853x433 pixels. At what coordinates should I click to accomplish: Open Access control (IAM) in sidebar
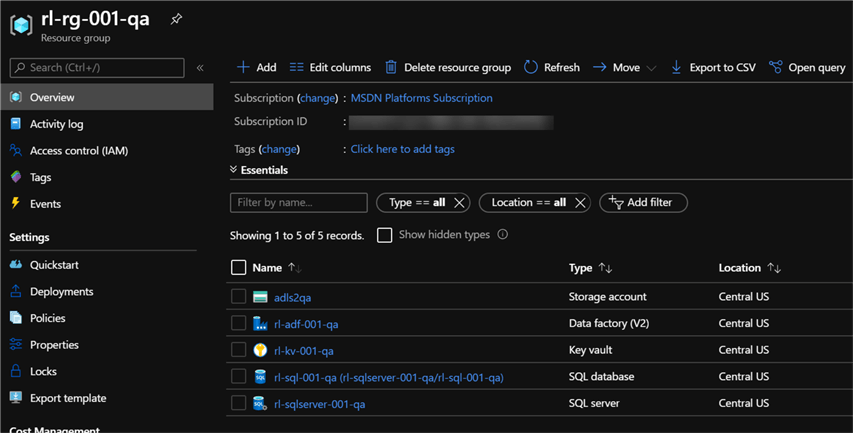78,151
